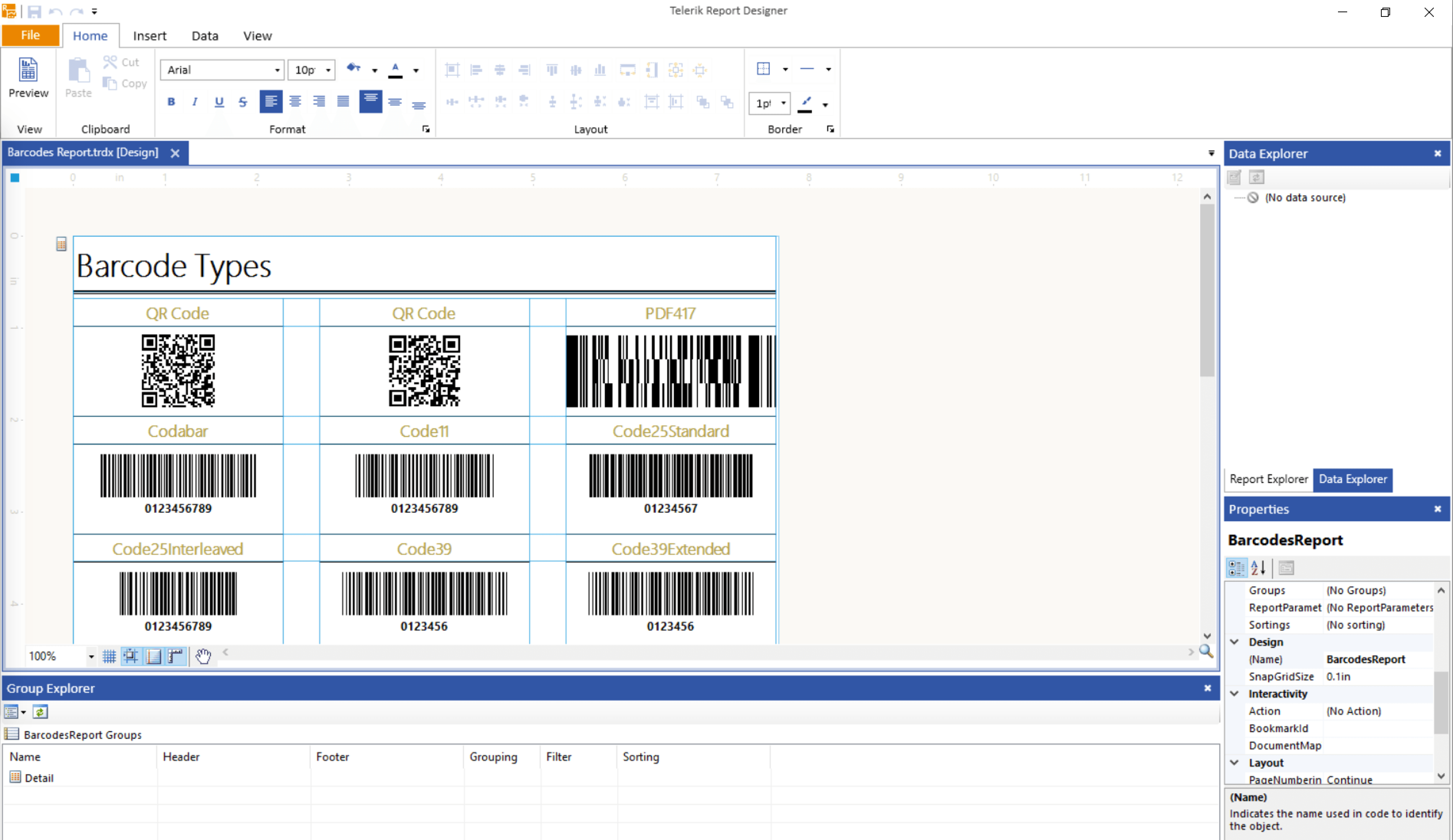The width and height of the screenshot is (1453, 840).
Task: Click the Data ribbon tab
Action: click(x=204, y=35)
